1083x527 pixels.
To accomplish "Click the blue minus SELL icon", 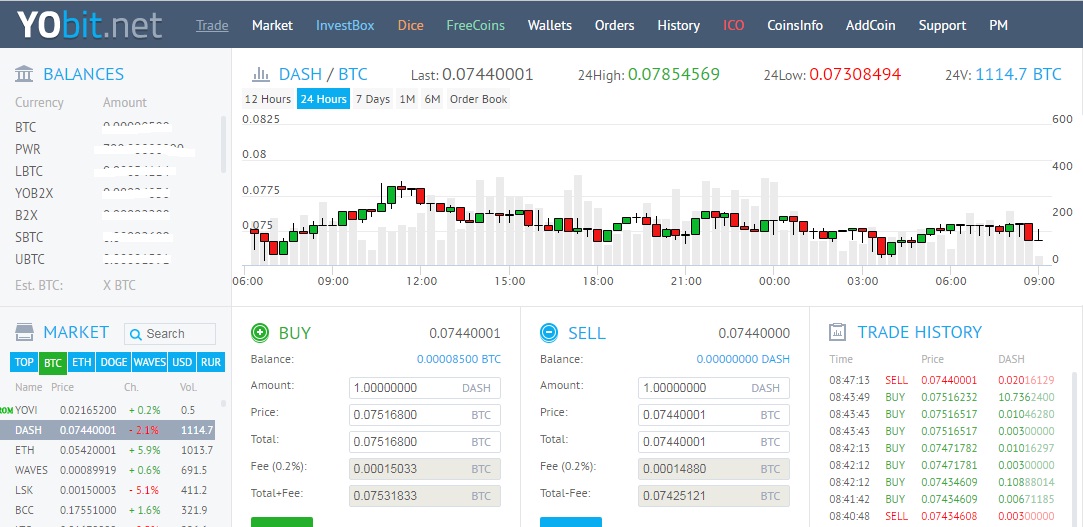I will coord(548,333).
